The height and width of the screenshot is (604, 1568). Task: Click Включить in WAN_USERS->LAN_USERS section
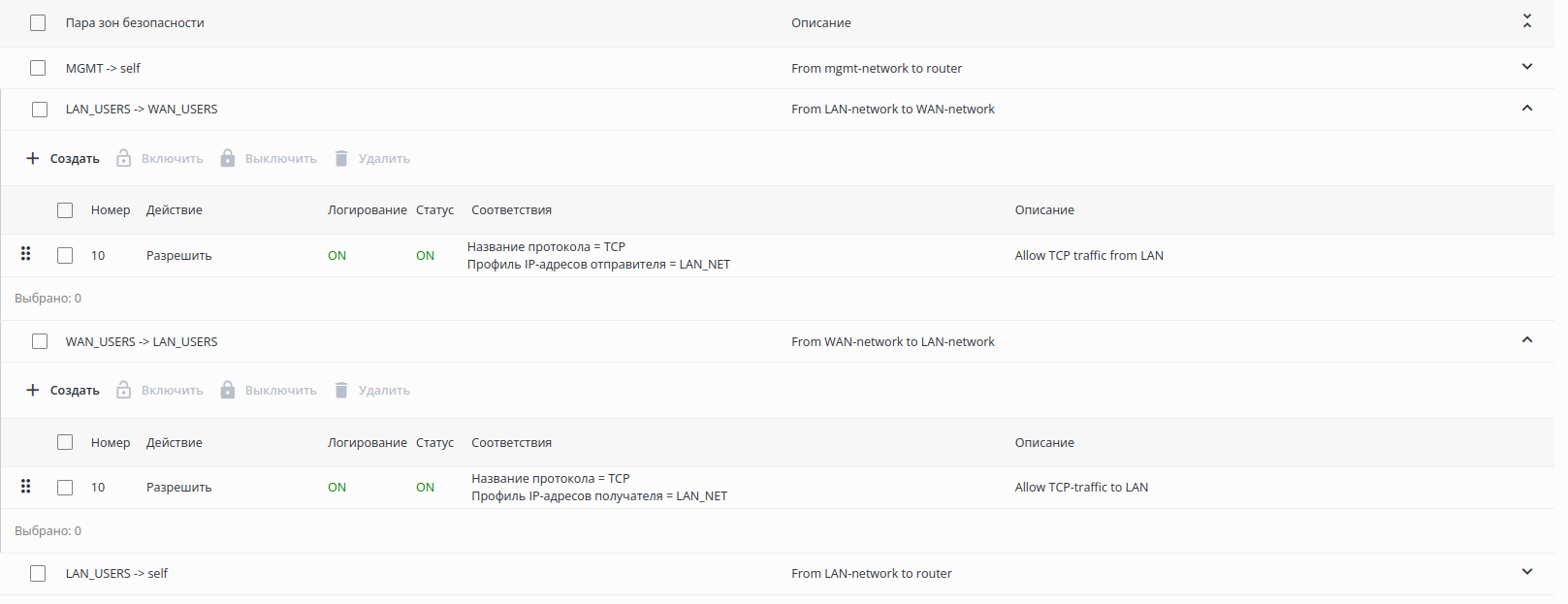(x=172, y=390)
